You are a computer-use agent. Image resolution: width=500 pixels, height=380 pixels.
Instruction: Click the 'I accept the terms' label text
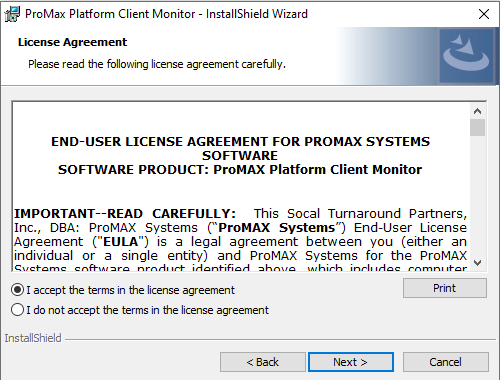[131, 290]
